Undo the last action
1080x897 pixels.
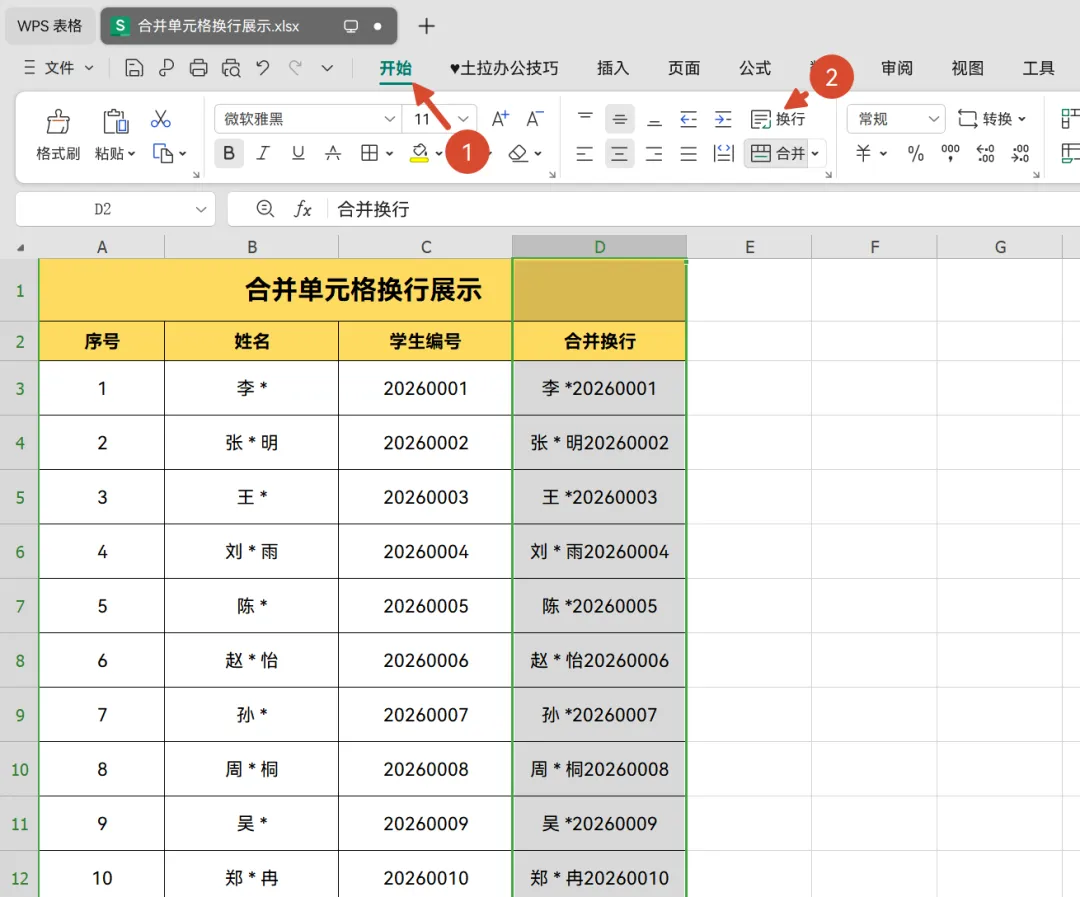[x=262, y=68]
